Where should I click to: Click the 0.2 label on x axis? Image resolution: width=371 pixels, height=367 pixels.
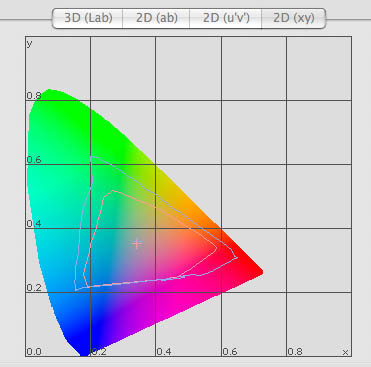(99, 352)
